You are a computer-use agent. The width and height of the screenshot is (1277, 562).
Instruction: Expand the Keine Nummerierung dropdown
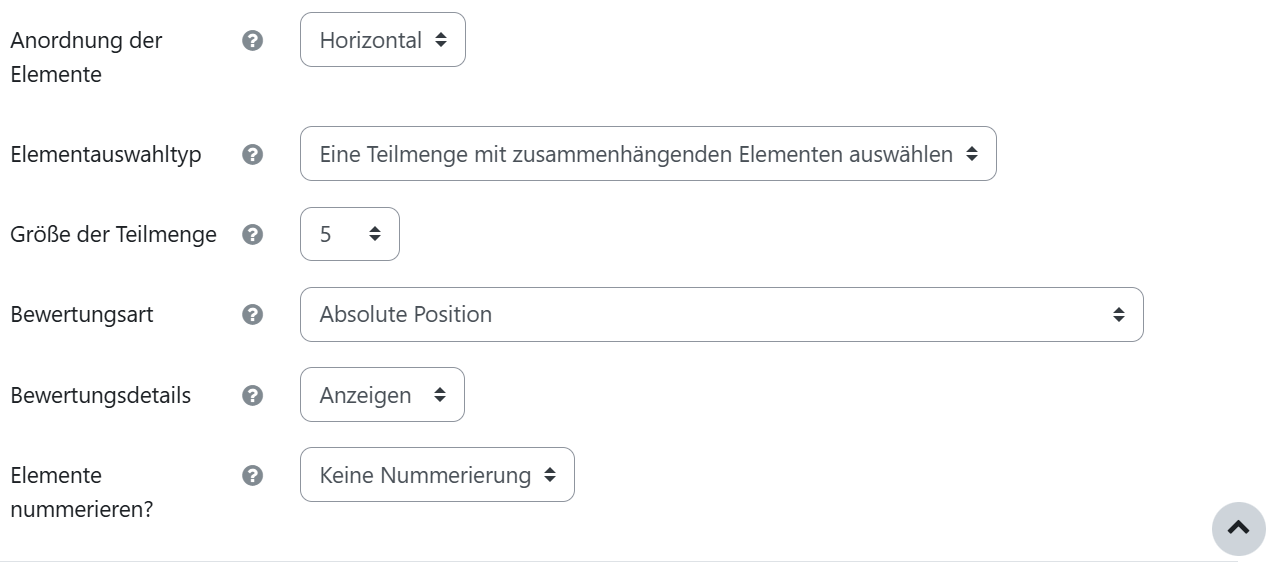point(437,475)
